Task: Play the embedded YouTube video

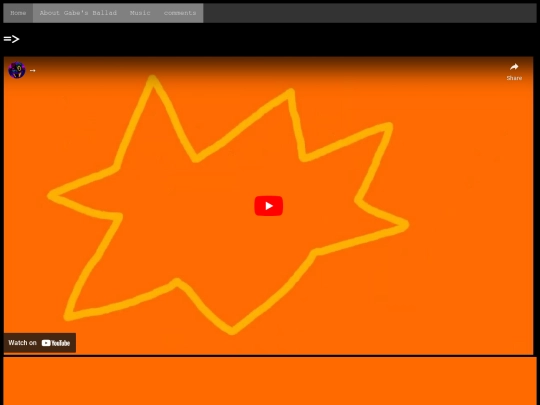Action: [269, 206]
